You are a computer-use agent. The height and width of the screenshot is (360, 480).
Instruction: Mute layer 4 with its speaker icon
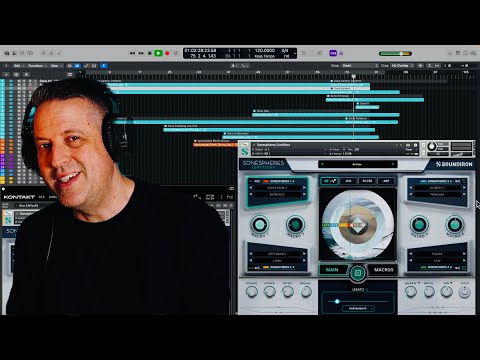click(x=458, y=267)
